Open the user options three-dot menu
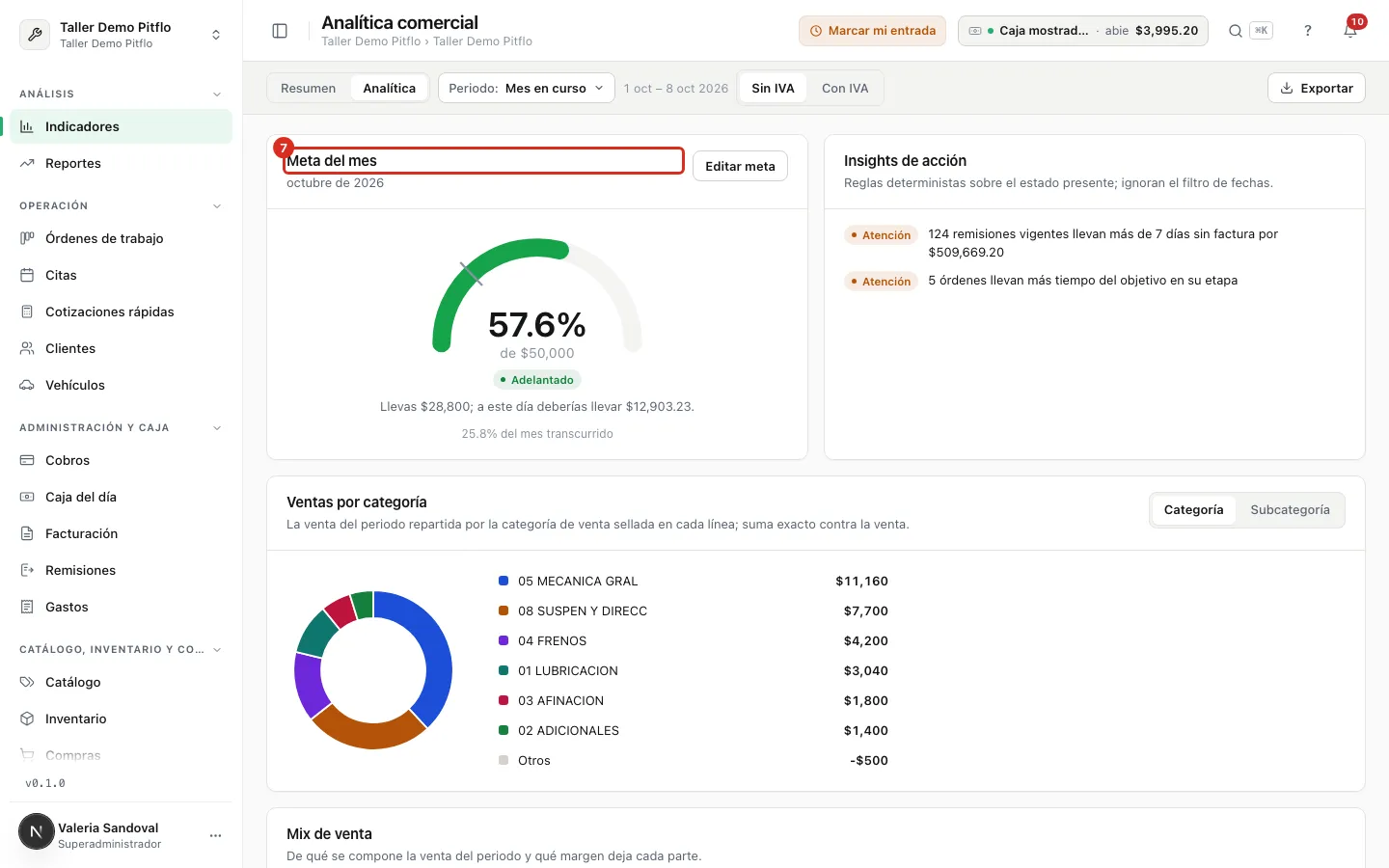 click(215, 835)
